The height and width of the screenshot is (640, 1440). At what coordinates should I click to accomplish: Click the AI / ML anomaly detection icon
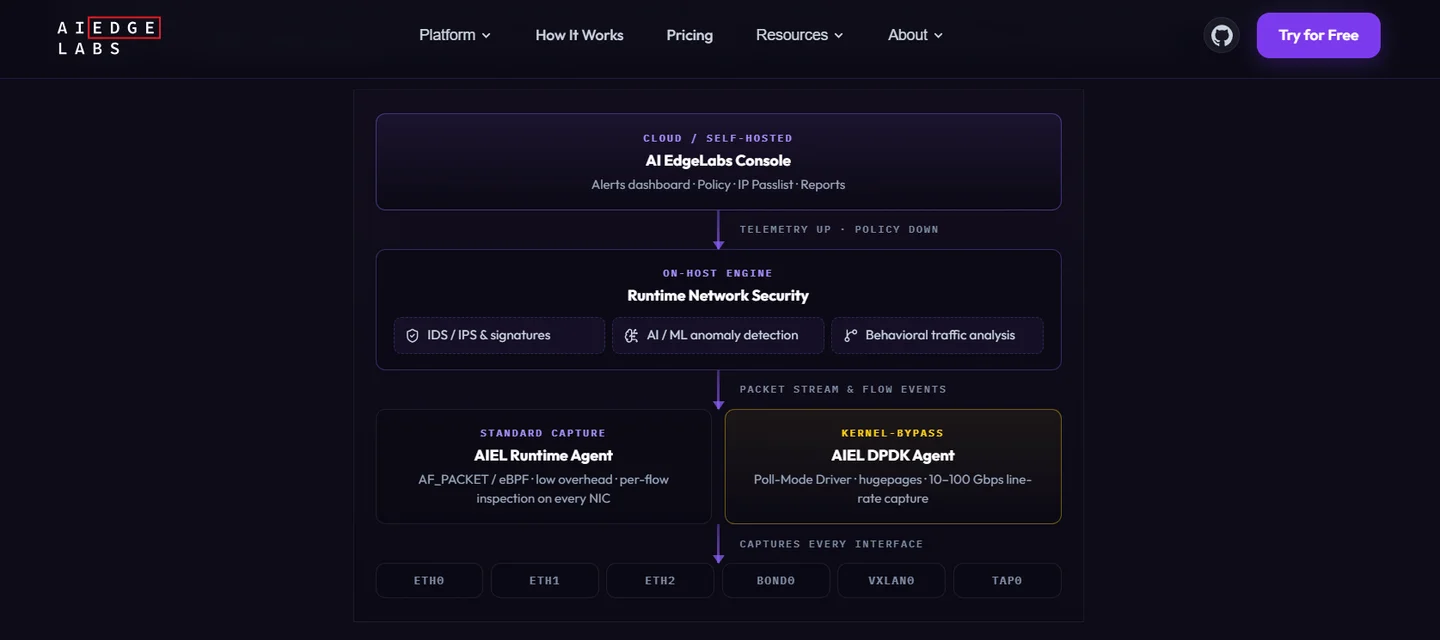[x=631, y=336]
